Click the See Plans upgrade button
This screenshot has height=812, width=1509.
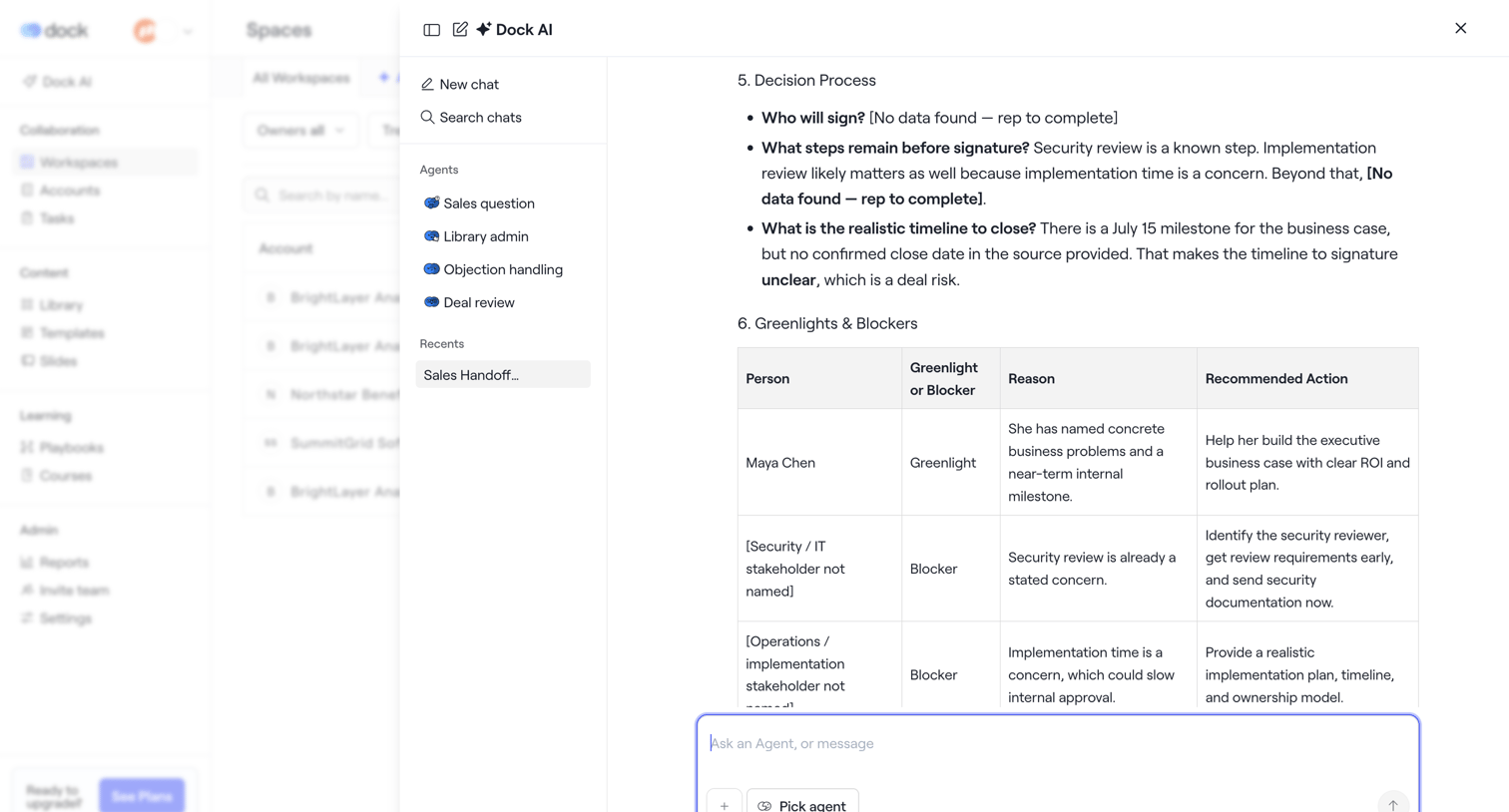pos(142,796)
